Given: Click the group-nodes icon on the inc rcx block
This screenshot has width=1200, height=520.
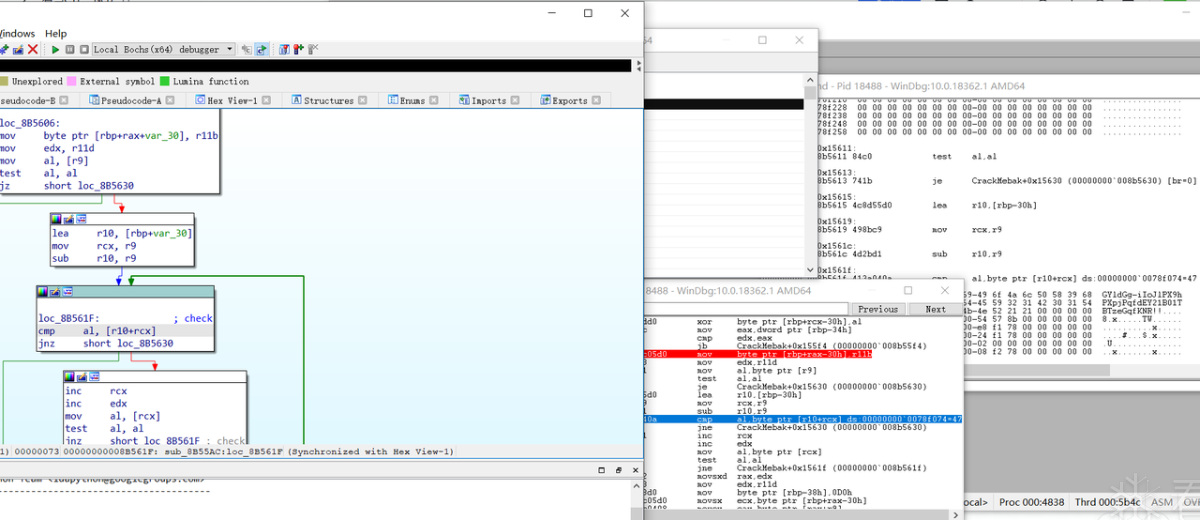Looking at the screenshot, I should pyautogui.click(x=94, y=377).
